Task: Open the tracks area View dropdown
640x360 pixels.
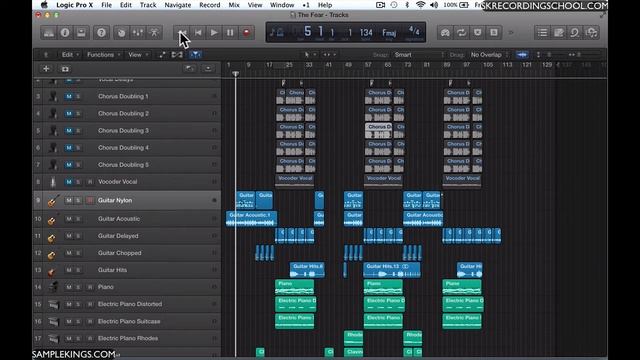Action: click(x=138, y=54)
